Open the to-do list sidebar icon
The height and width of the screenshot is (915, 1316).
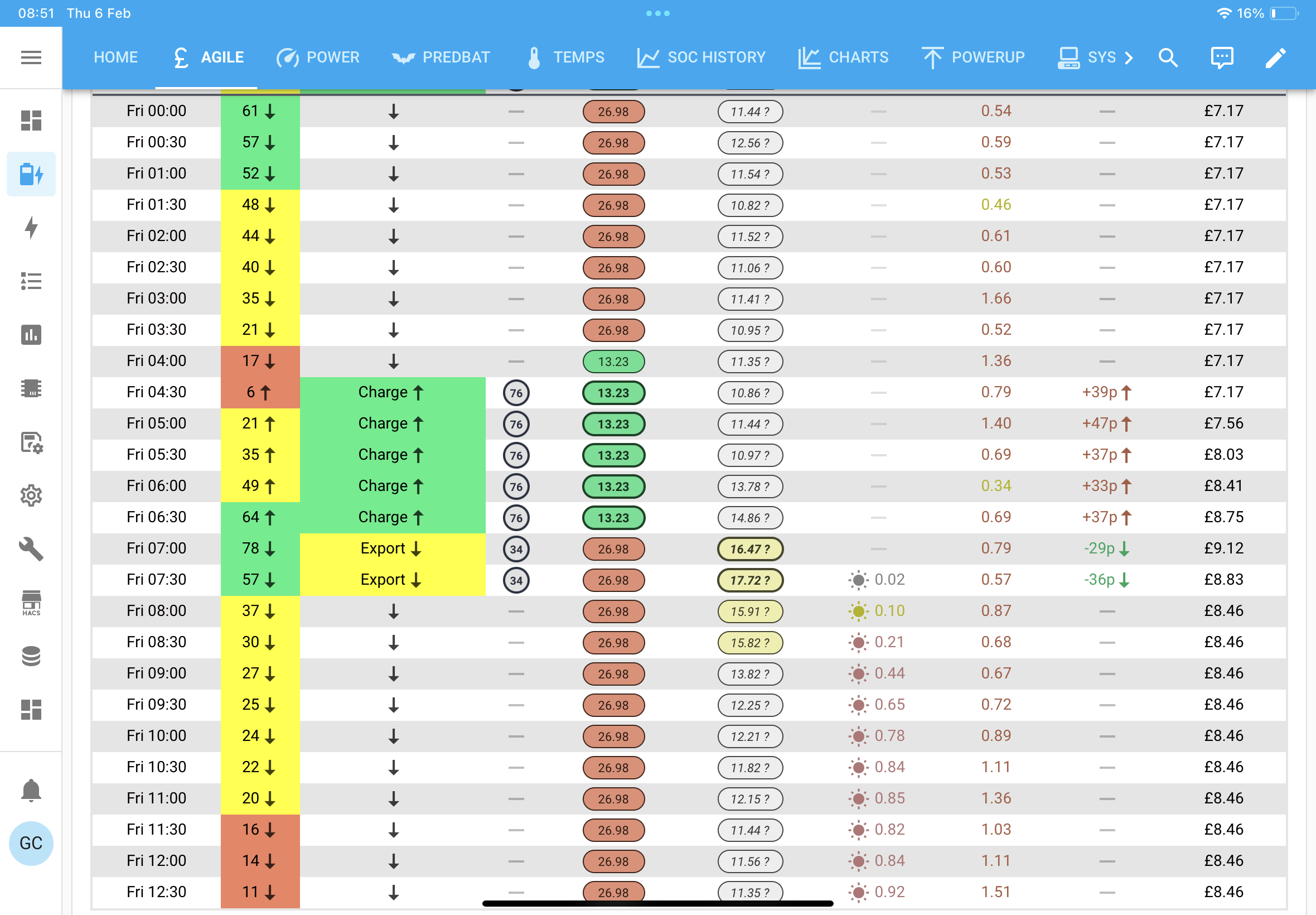(x=31, y=281)
